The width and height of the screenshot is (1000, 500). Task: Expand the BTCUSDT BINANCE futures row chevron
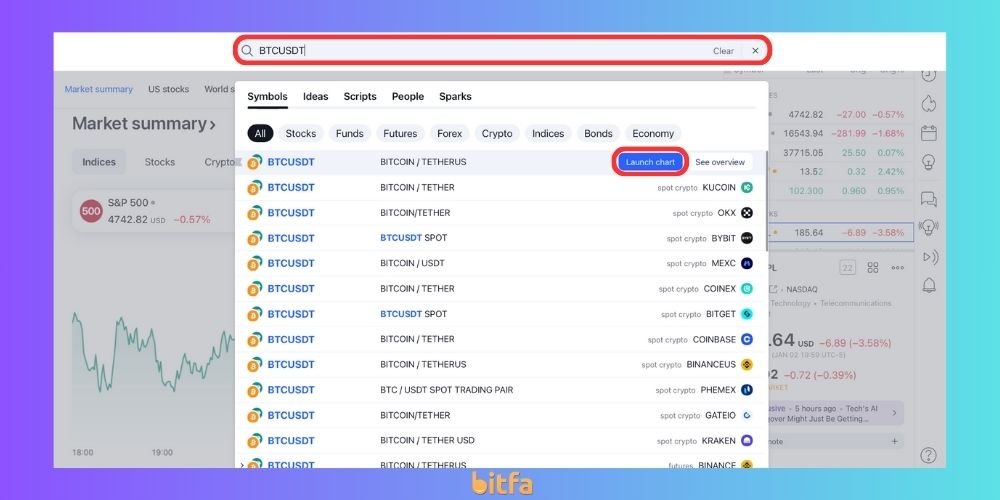point(242,466)
